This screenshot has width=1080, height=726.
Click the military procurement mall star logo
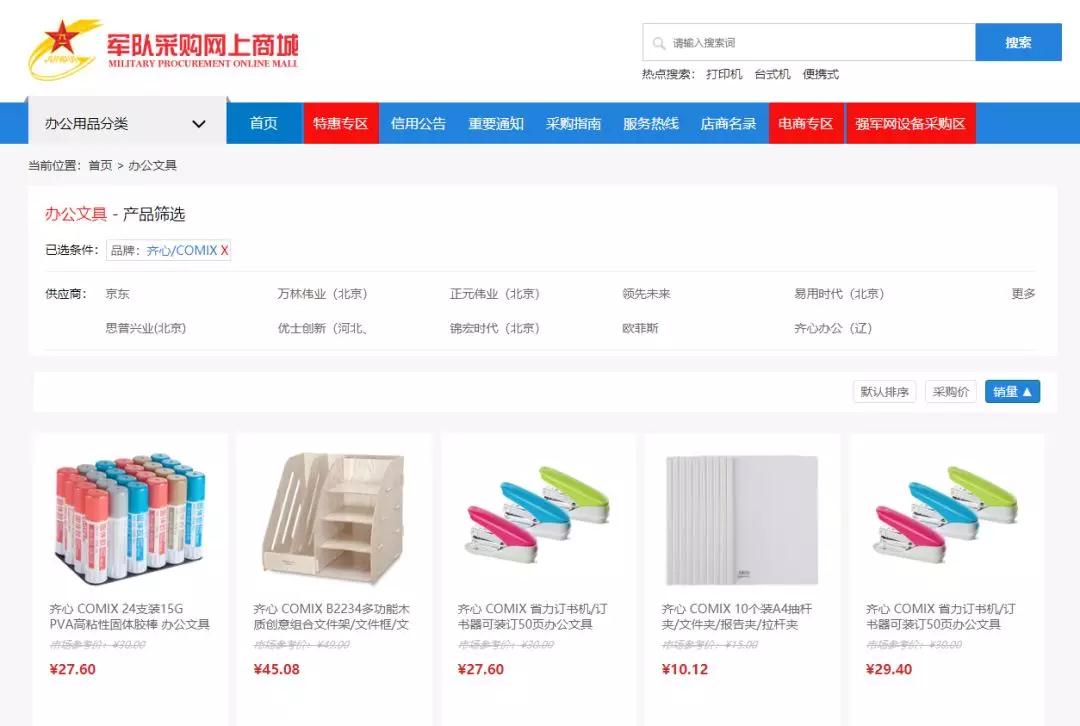pyautogui.click(x=63, y=48)
